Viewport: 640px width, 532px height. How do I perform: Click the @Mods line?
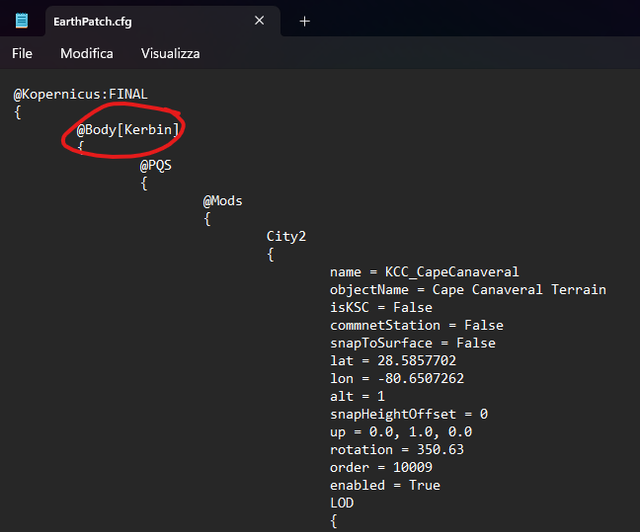(x=222, y=201)
